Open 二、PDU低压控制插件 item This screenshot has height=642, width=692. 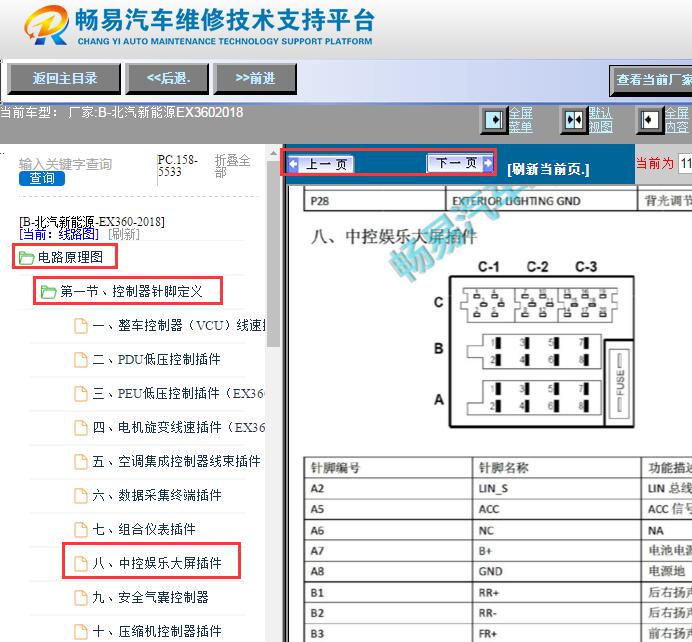point(156,359)
